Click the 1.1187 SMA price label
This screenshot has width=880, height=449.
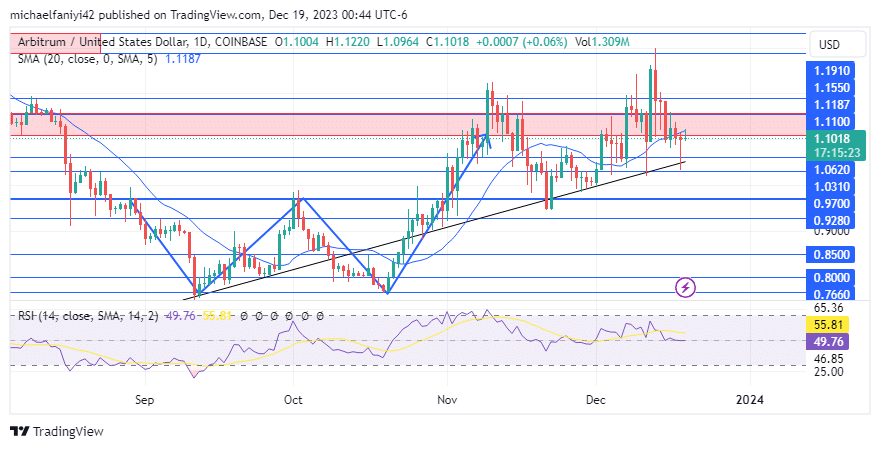pos(831,105)
